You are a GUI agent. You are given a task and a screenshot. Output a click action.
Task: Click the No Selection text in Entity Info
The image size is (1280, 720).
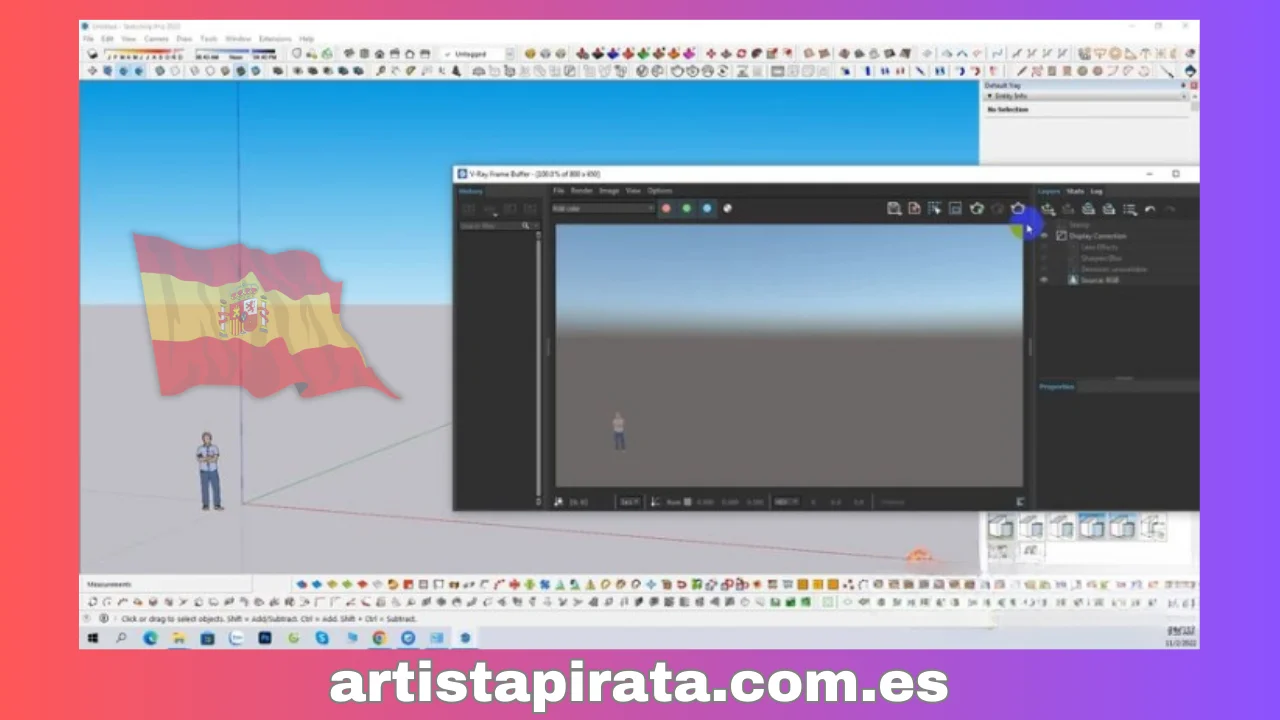coord(1008,109)
